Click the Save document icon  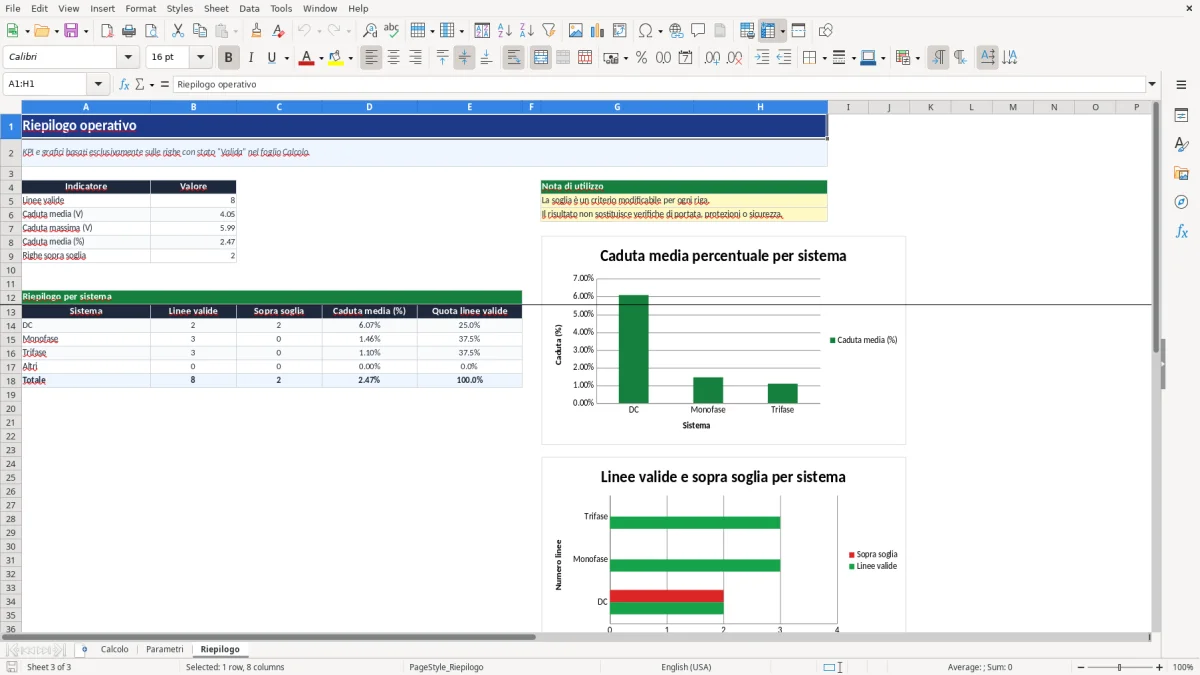pyautogui.click(x=71, y=31)
